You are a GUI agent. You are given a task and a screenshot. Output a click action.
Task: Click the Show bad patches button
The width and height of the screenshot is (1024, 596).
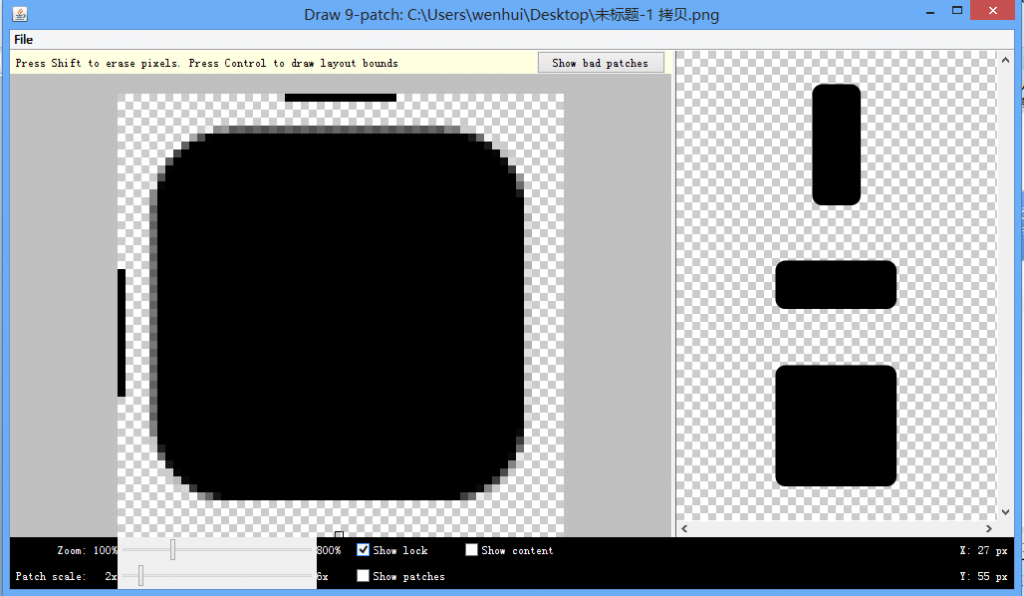[x=600, y=63]
